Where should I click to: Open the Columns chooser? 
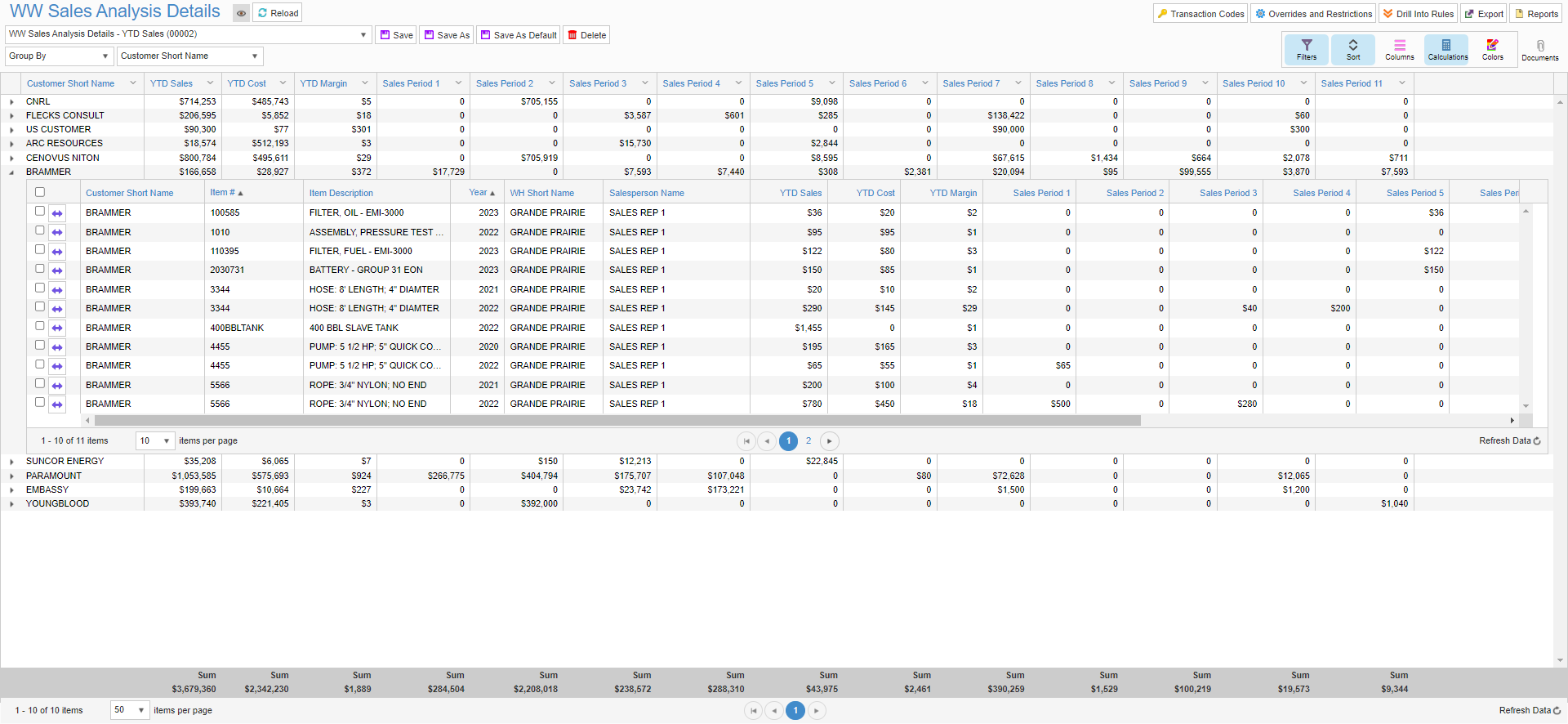(x=1399, y=49)
